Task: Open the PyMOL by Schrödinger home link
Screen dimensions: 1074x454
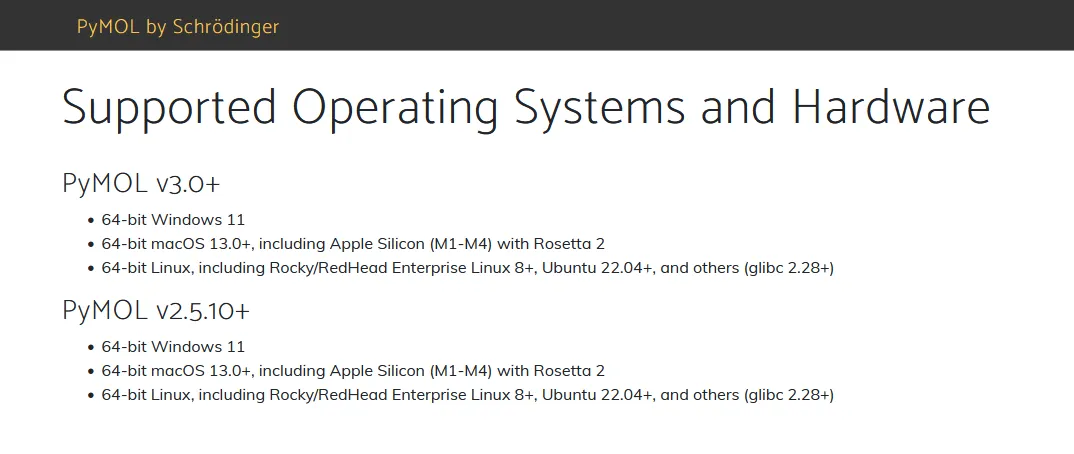Action: point(177,27)
